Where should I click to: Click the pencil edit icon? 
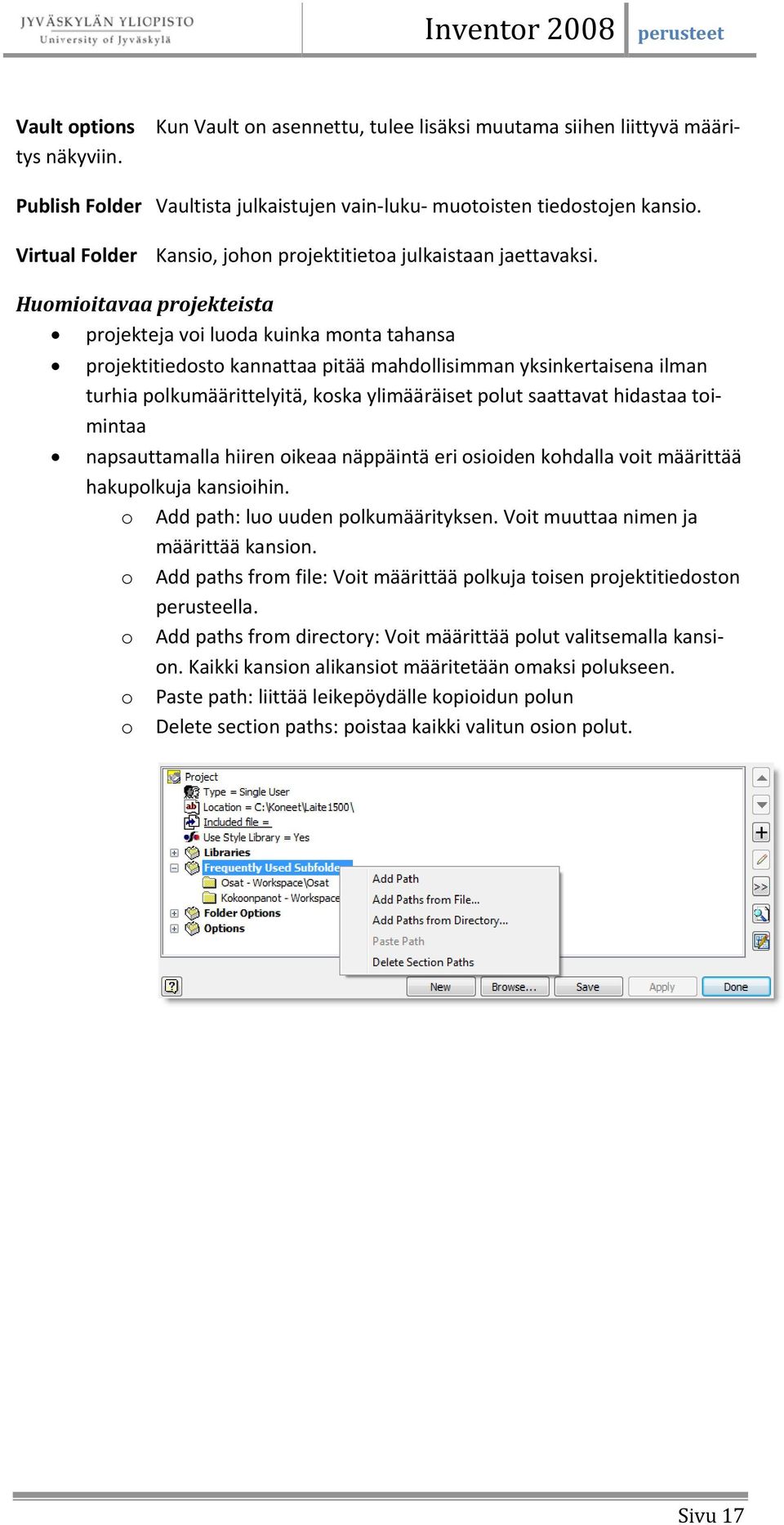pyautogui.click(x=761, y=859)
